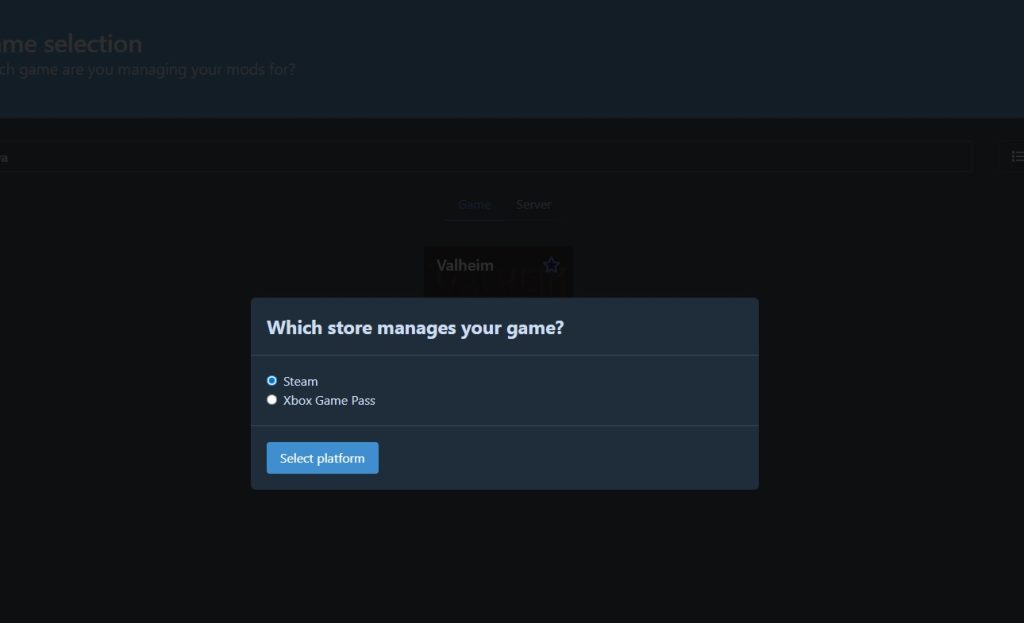Viewport: 1024px width, 623px height.
Task: Open the Valheim game card
Action: point(498,272)
